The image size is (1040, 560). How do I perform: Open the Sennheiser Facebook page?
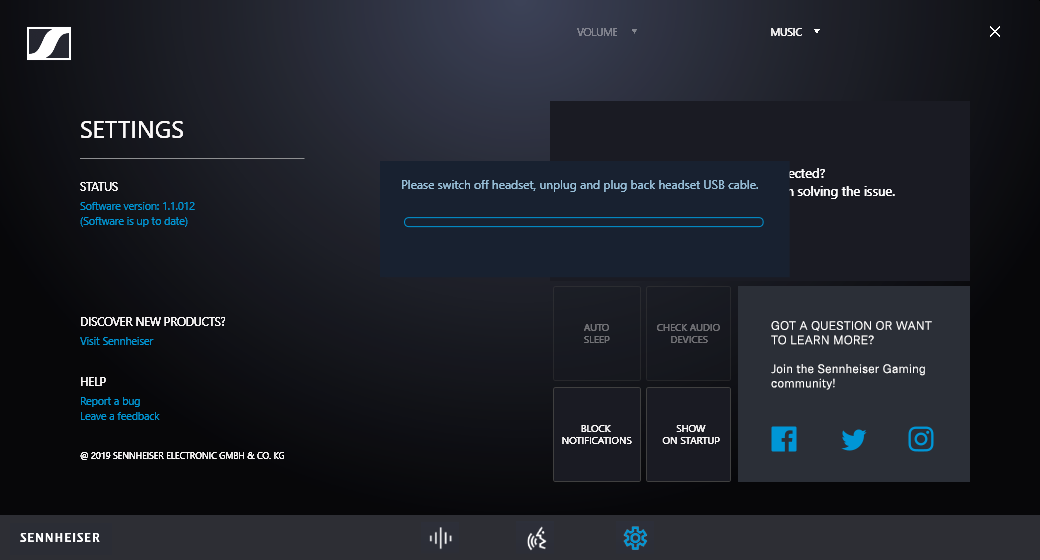[x=784, y=439]
